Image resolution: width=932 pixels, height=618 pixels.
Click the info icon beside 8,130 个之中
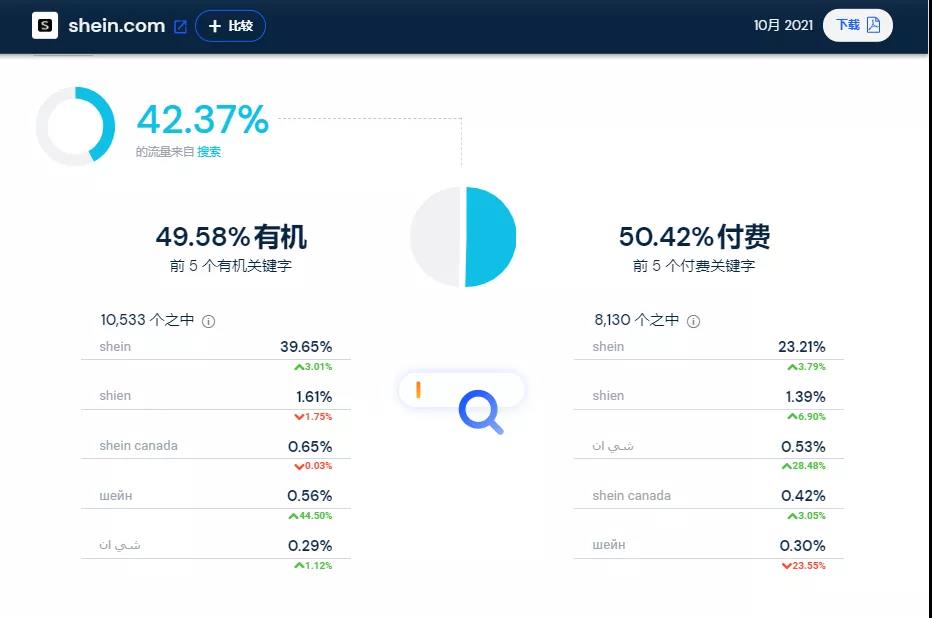693,321
